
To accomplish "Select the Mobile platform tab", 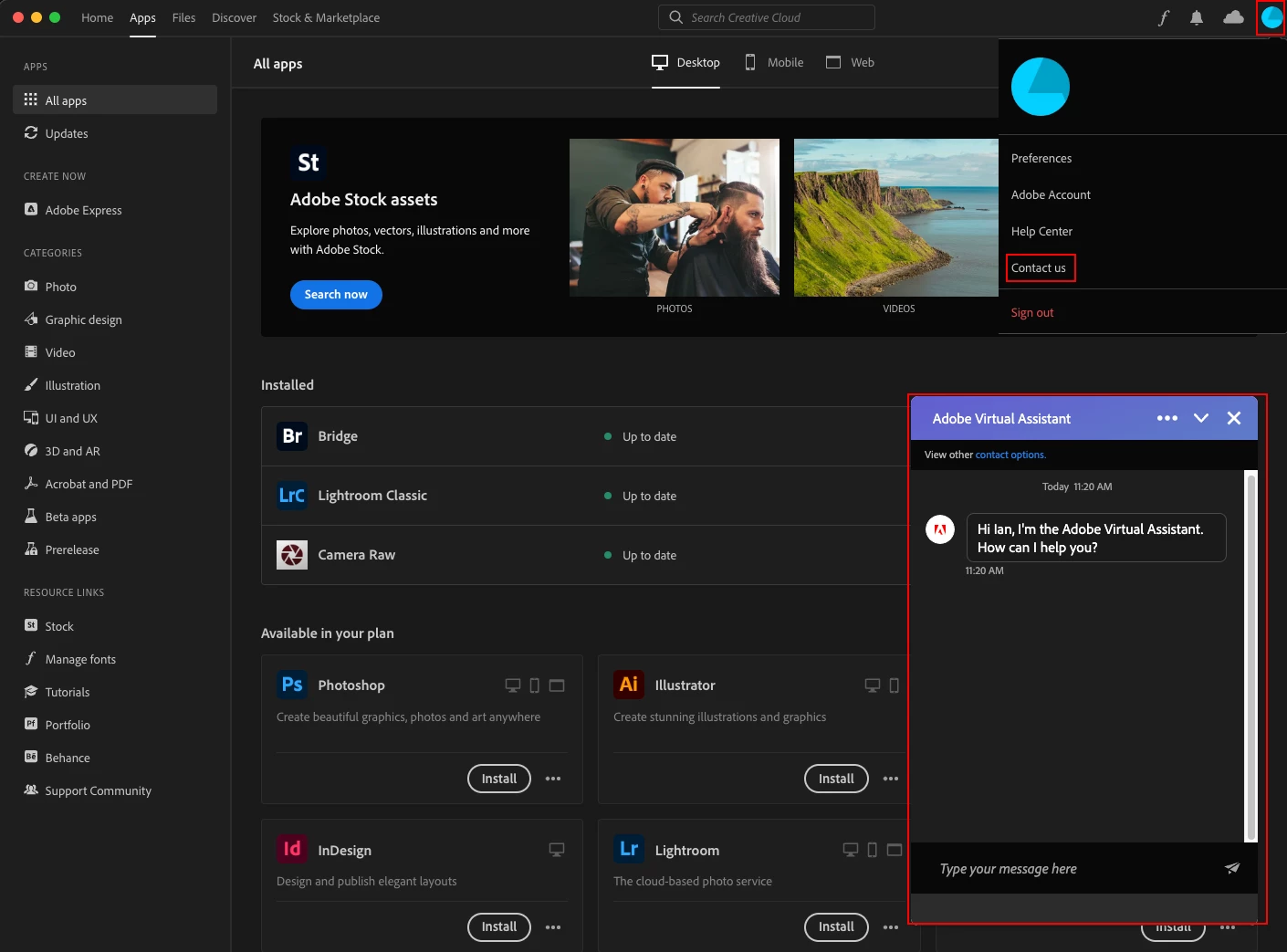I will [774, 62].
